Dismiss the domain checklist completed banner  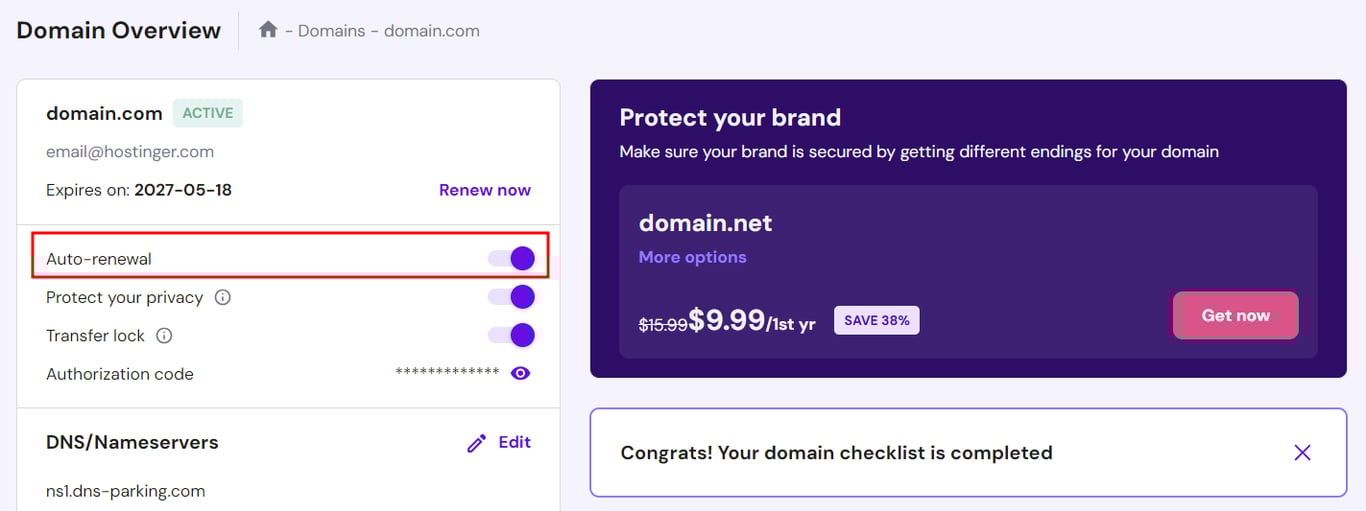pos(1302,453)
